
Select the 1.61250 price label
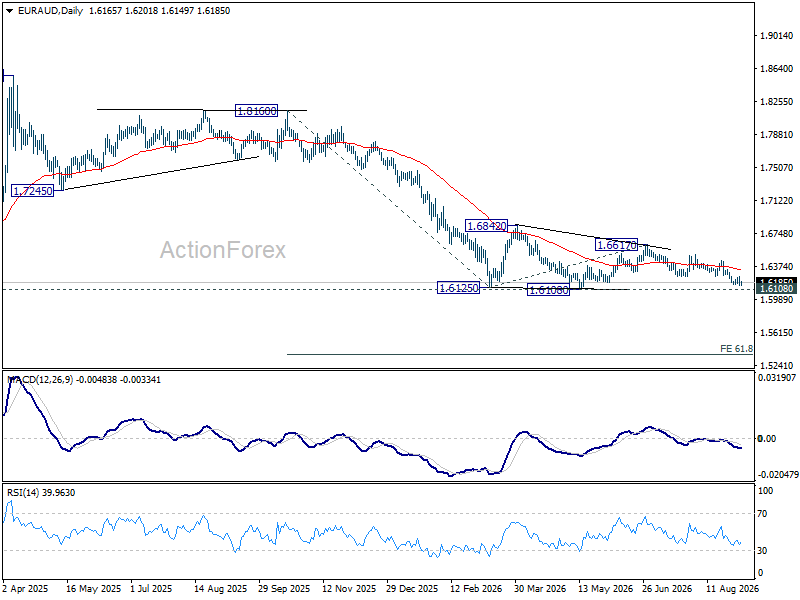point(459,288)
